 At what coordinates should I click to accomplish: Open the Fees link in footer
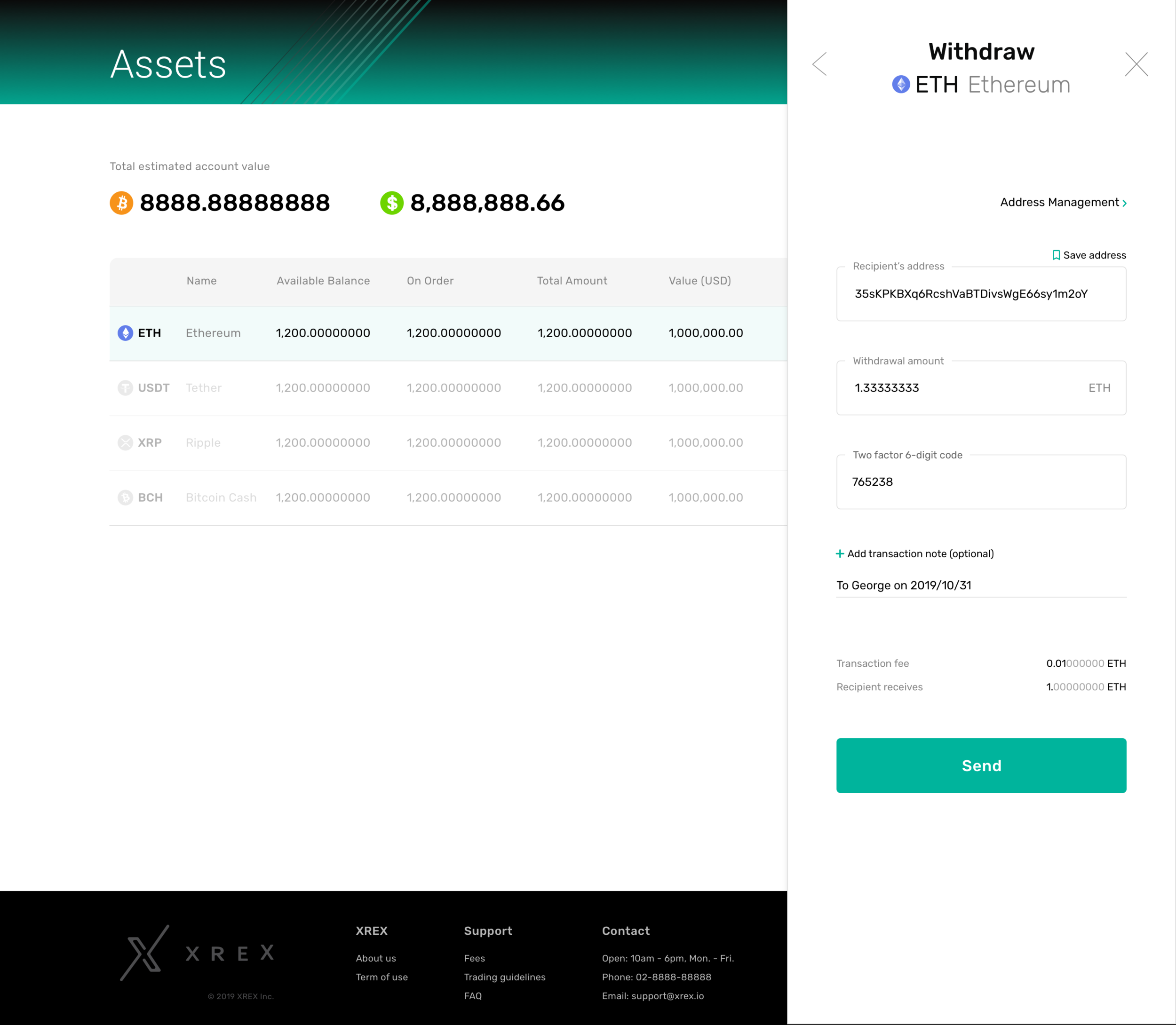click(x=475, y=958)
